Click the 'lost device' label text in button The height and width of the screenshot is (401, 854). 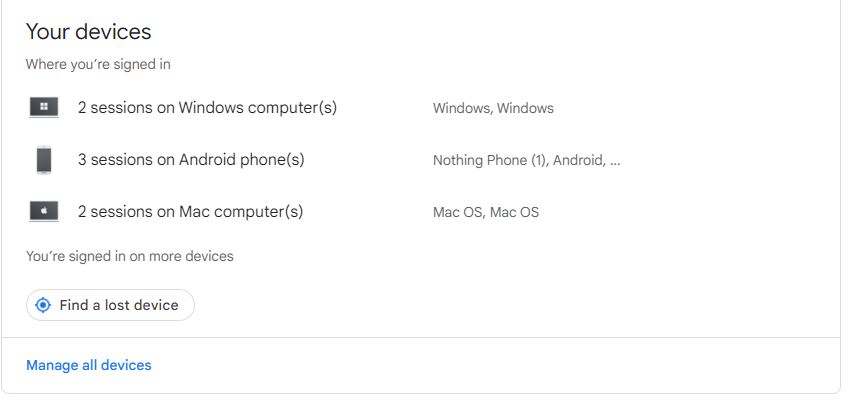tap(142, 305)
